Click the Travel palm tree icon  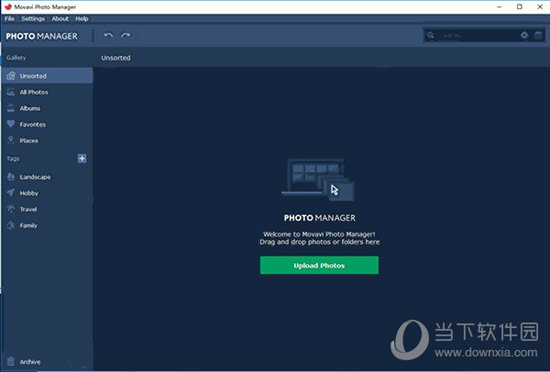(x=11, y=209)
